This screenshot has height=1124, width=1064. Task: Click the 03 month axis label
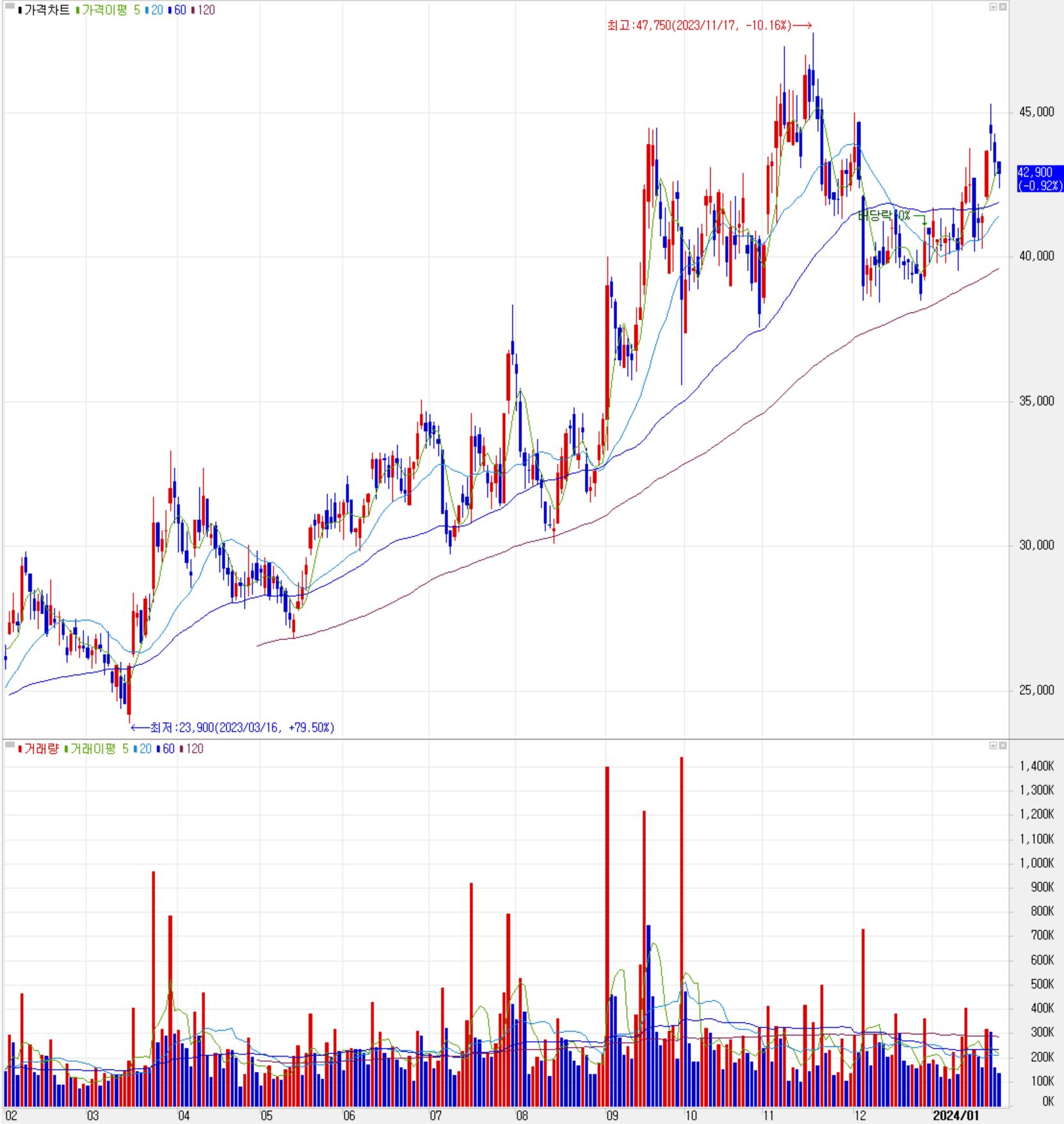pos(93,1115)
